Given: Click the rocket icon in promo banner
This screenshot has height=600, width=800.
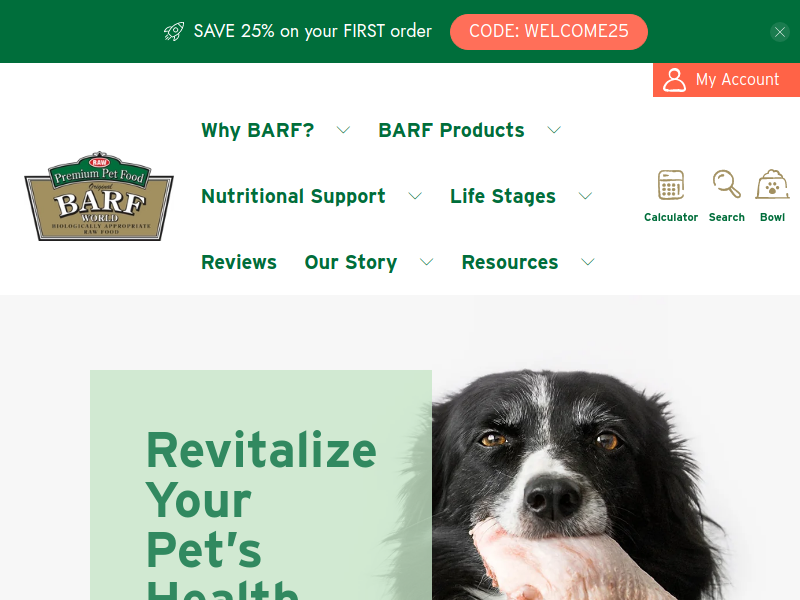Looking at the screenshot, I should click(x=173, y=32).
